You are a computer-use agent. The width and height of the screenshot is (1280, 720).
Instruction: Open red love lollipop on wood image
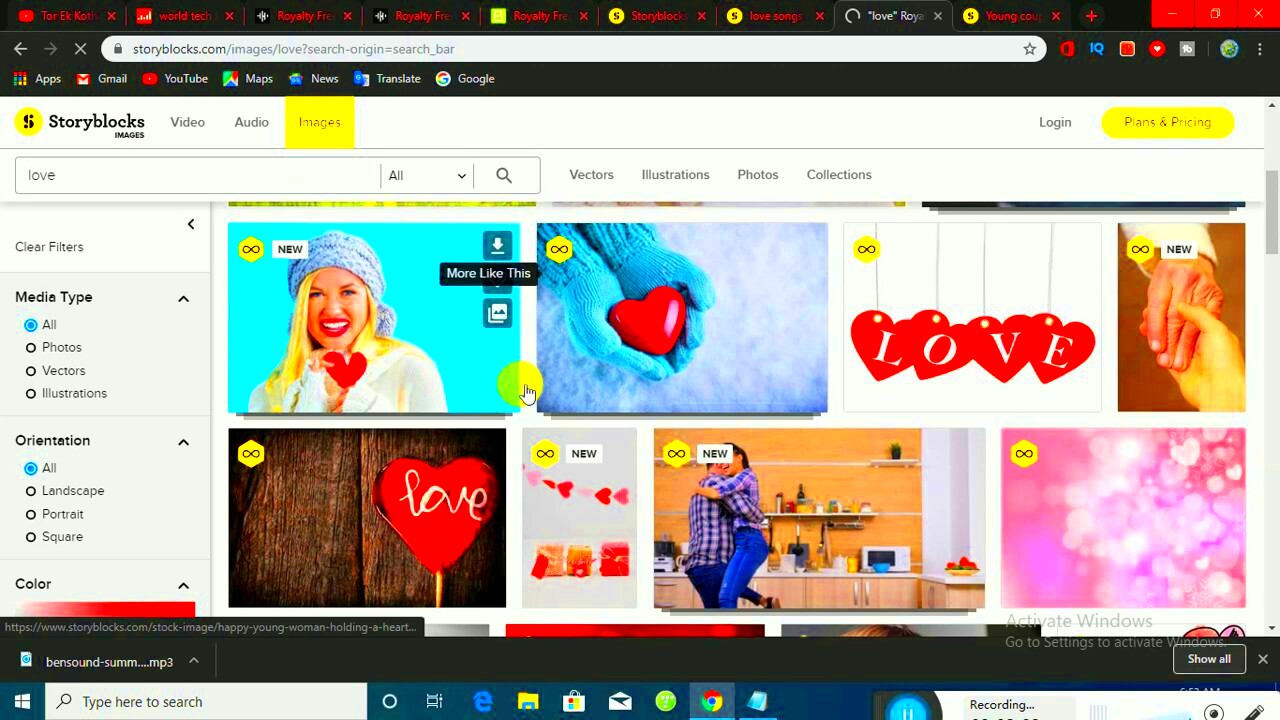[367, 518]
